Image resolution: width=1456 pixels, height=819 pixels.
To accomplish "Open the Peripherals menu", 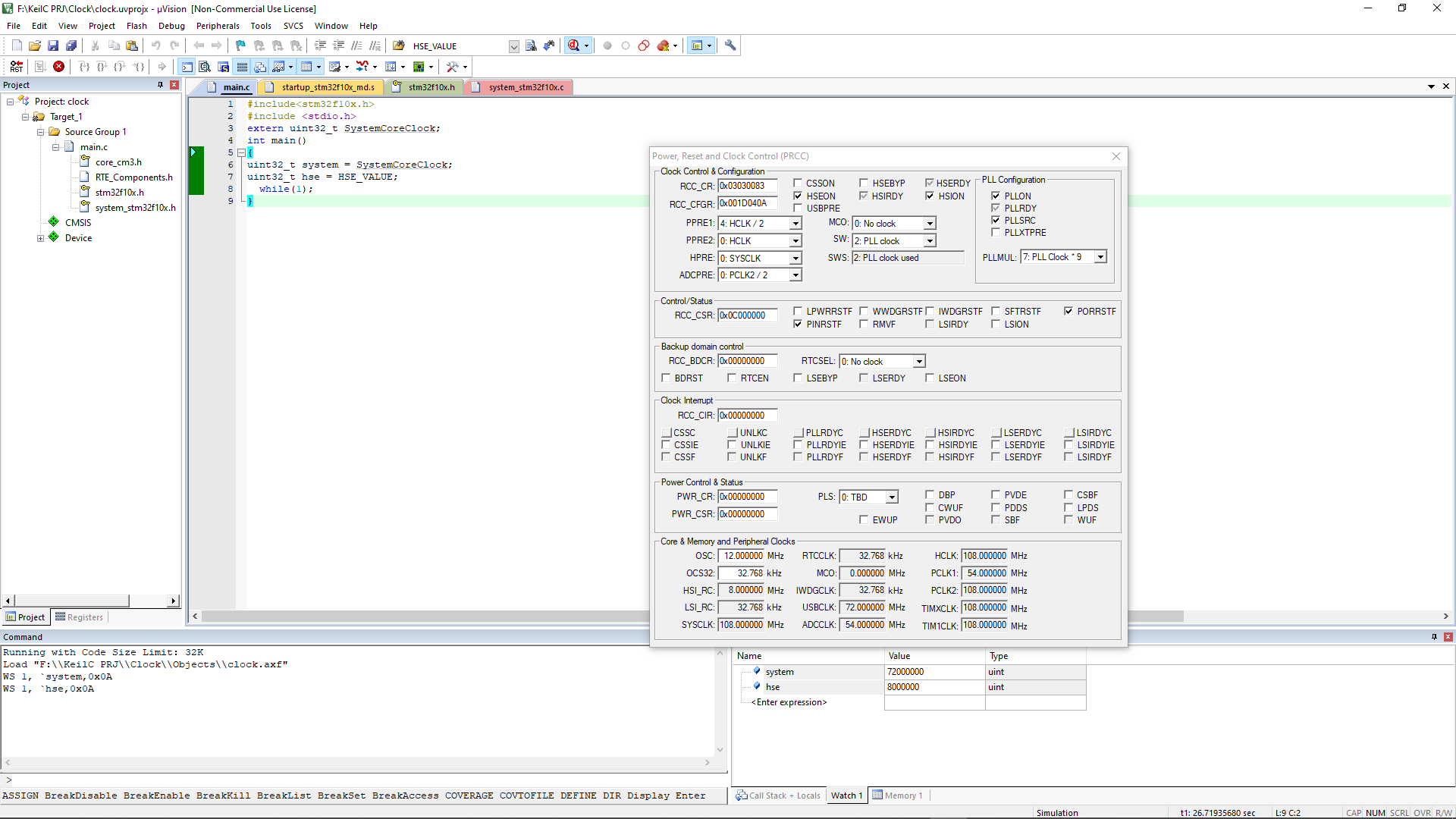I will tap(218, 25).
